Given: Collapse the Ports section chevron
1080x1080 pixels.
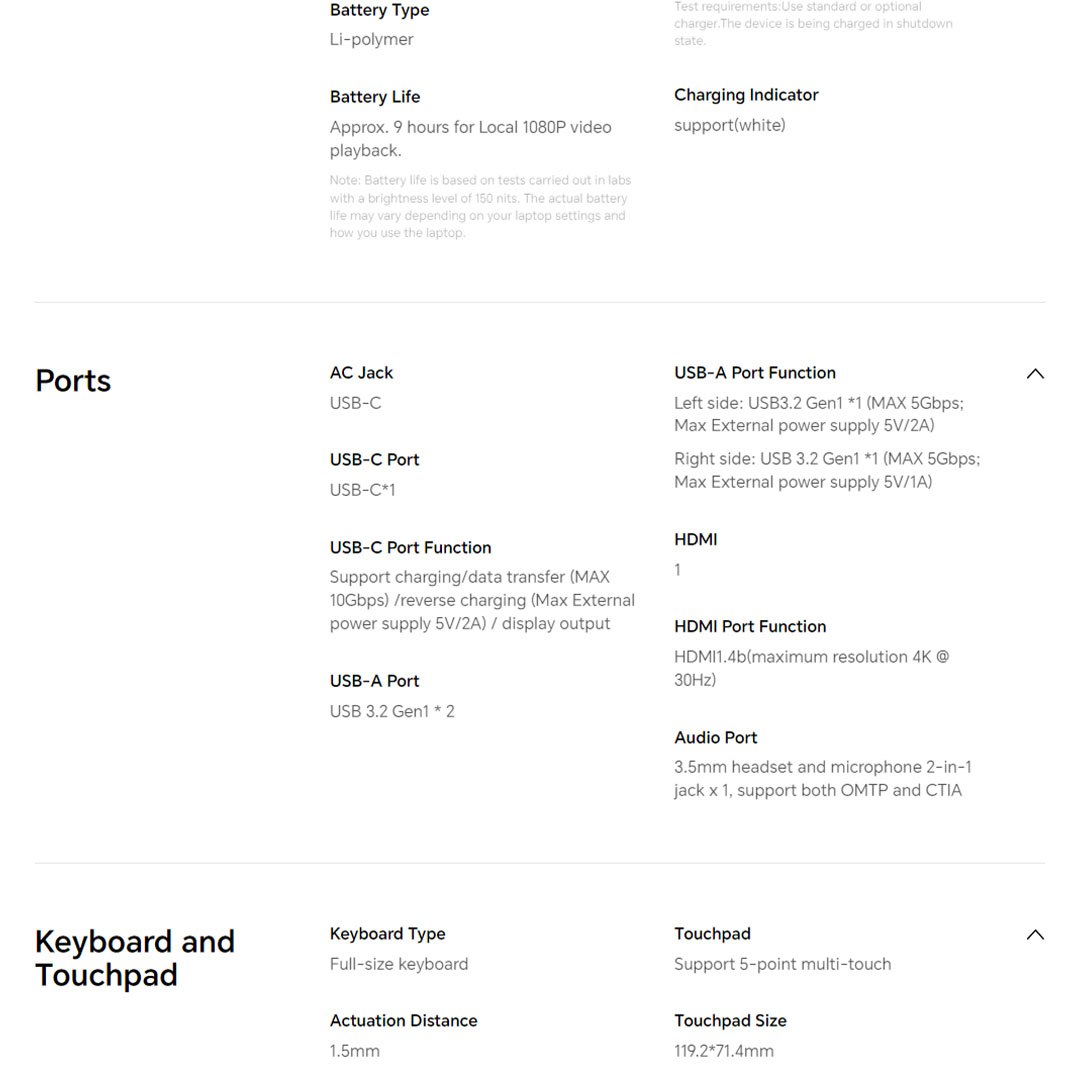Looking at the screenshot, I should tap(1035, 374).
